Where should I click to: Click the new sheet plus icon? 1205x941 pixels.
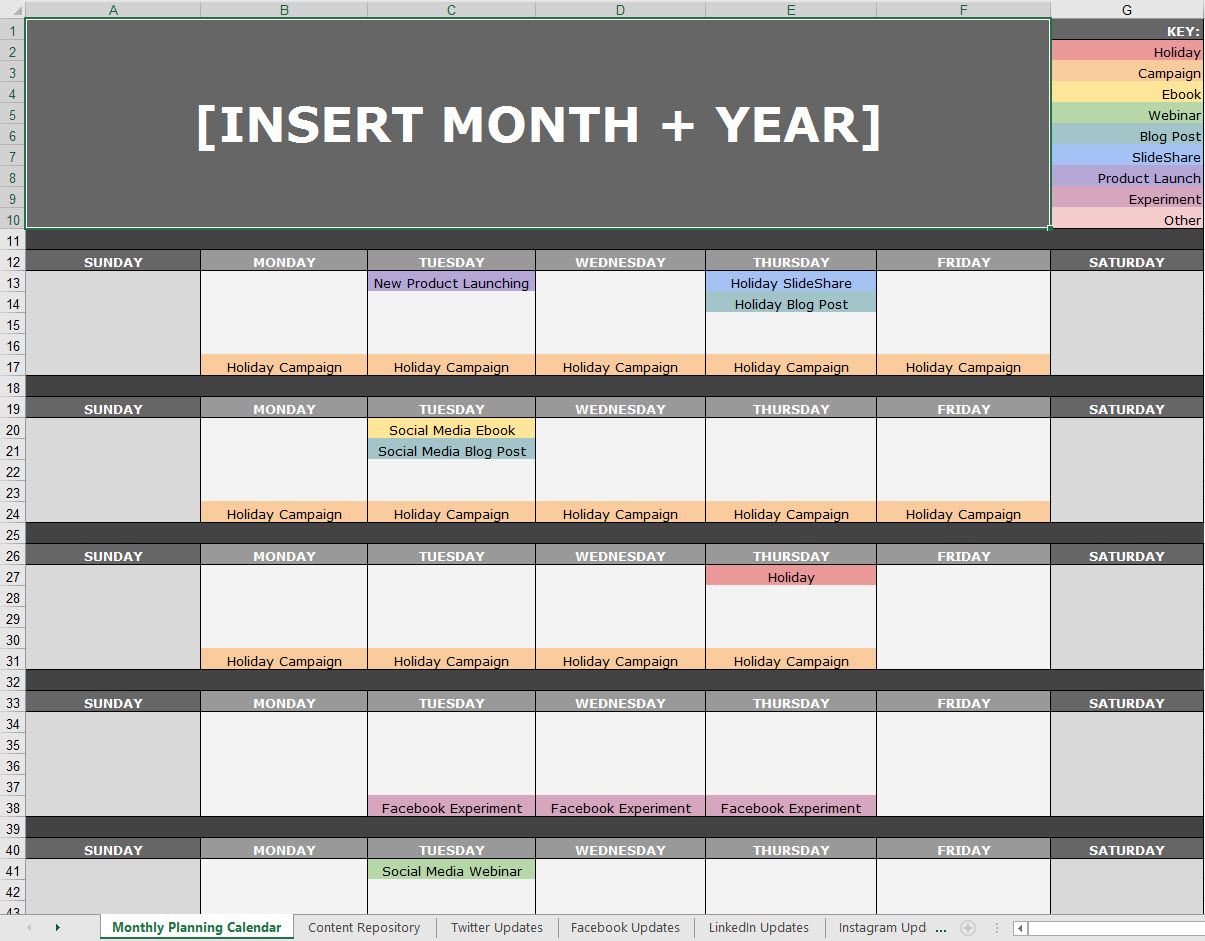(967, 928)
